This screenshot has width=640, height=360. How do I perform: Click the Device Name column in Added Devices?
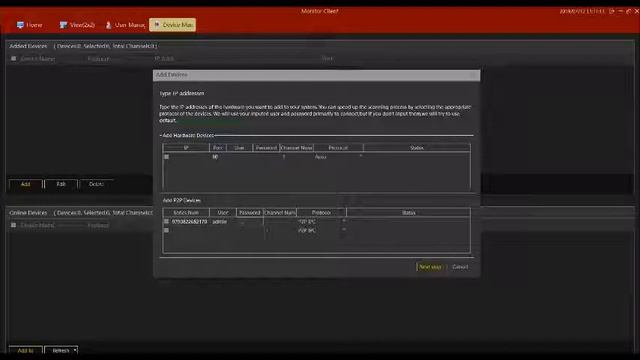coord(38,59)
